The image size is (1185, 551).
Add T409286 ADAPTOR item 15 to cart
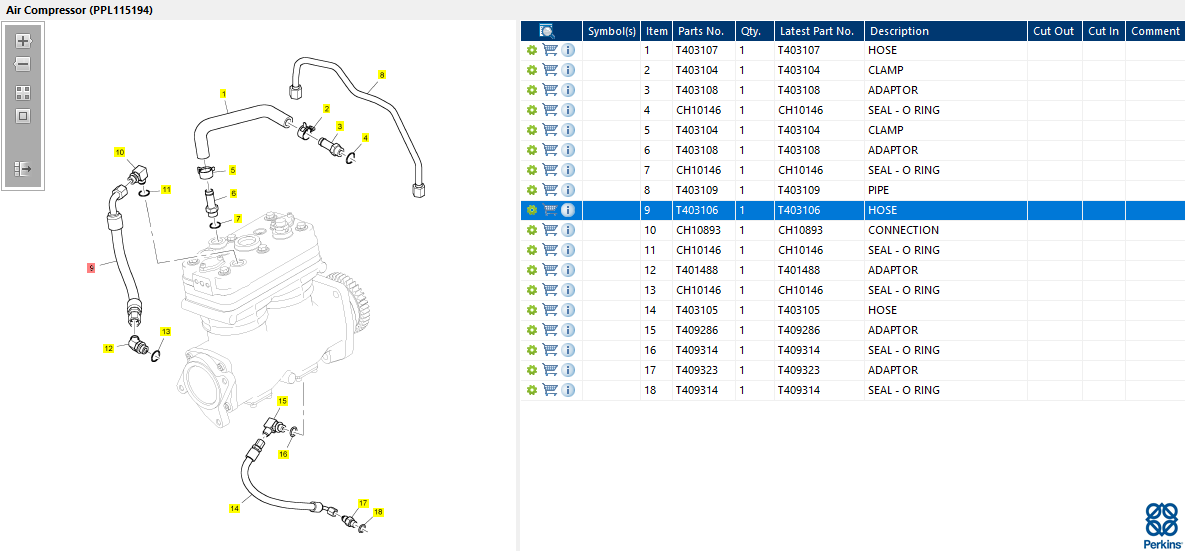(550, 330)
